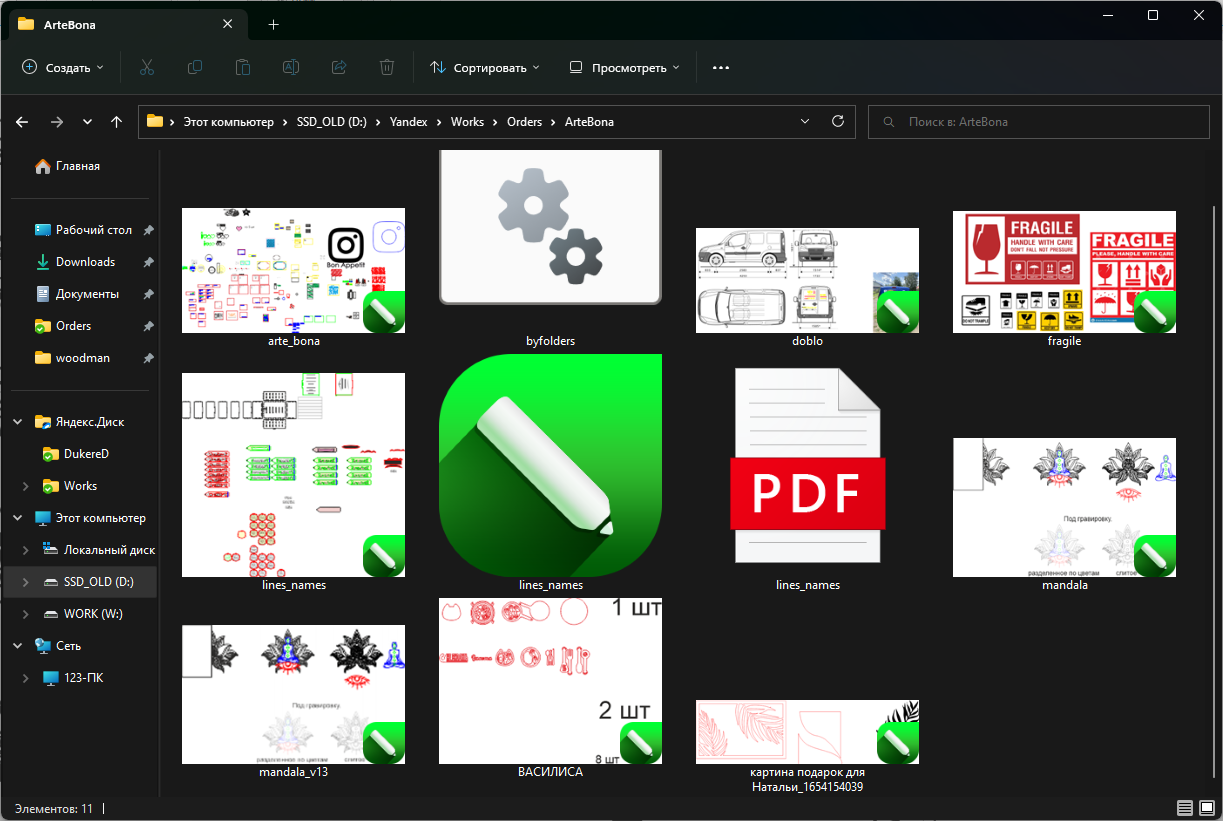
Task: Select the mandala file thumbnail
Action: (x=1064, y=507)
